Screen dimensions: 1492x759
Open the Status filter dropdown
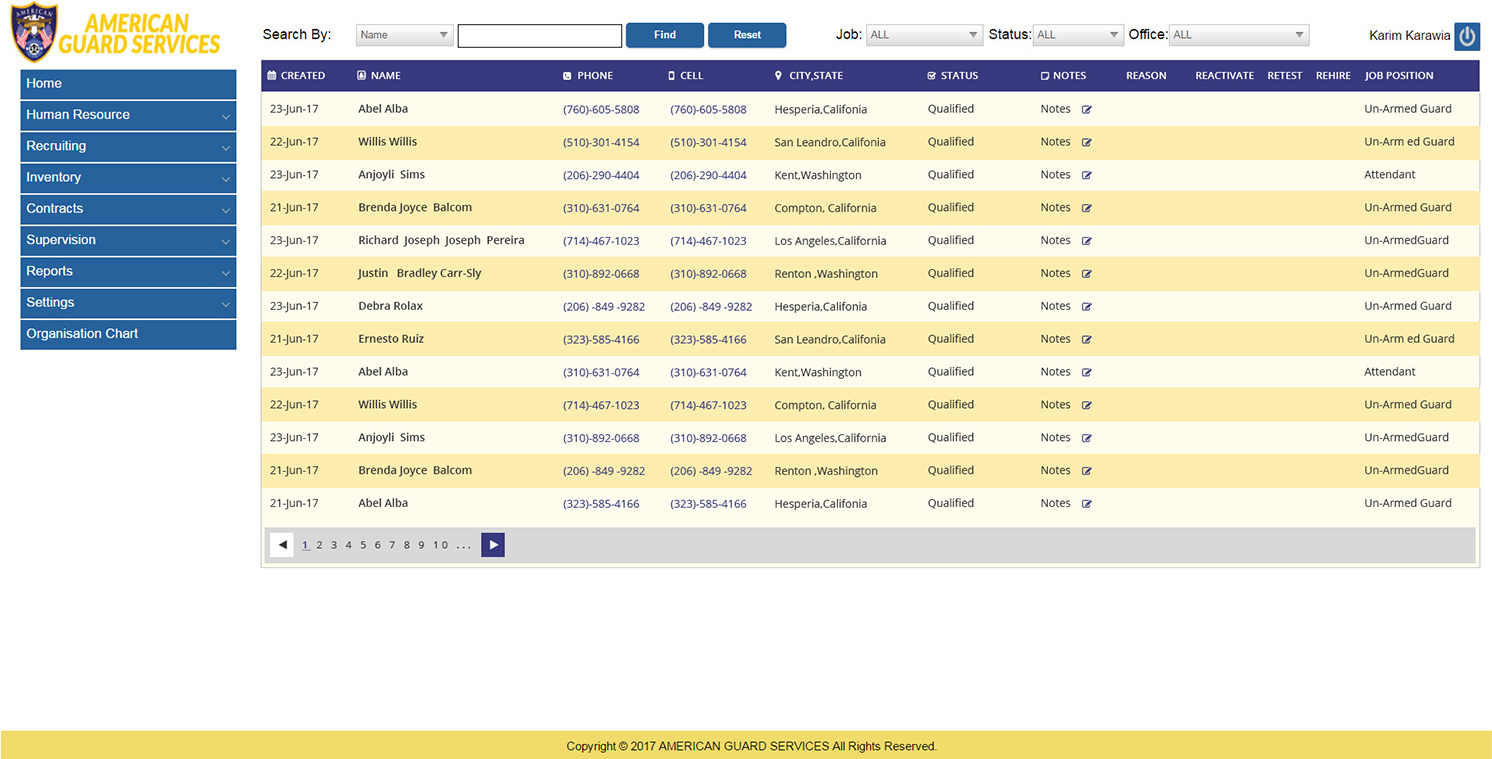click(1078, 35)
